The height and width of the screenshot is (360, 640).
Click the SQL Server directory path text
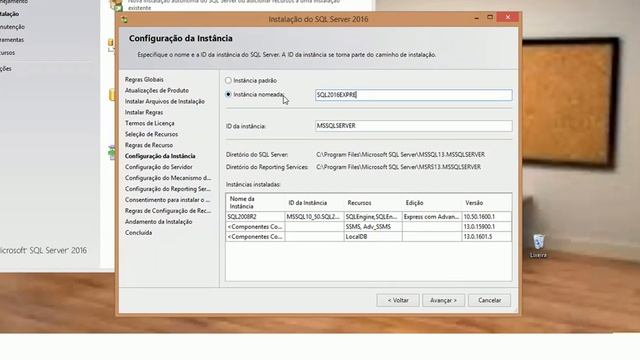click(400, 155)
